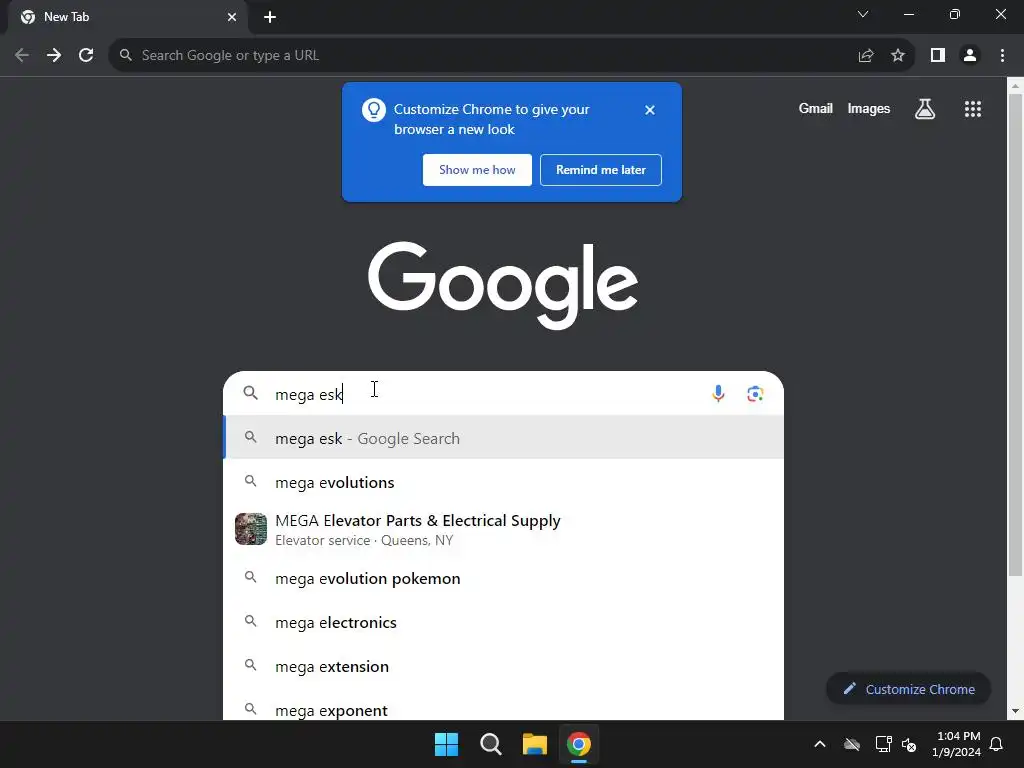This screenshot has height=768, width=1024.
Task: Open Chrome's three-dot menu
Action: pos(1002,56)
